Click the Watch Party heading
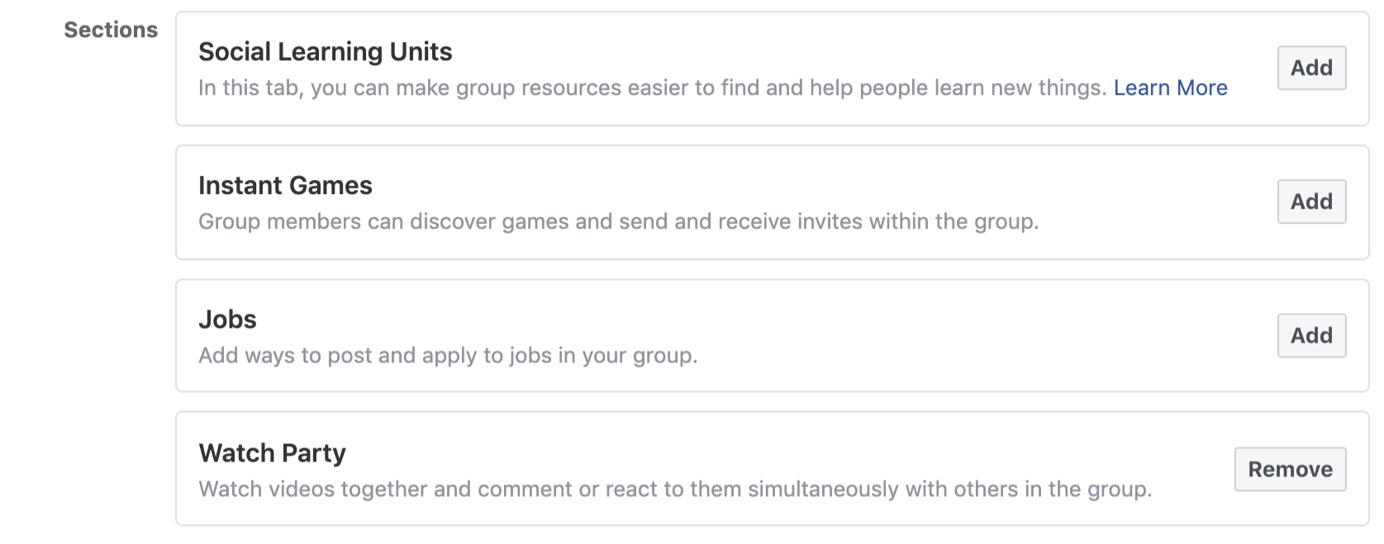This screenshot has height=544, width=1384. pos(272,454)
